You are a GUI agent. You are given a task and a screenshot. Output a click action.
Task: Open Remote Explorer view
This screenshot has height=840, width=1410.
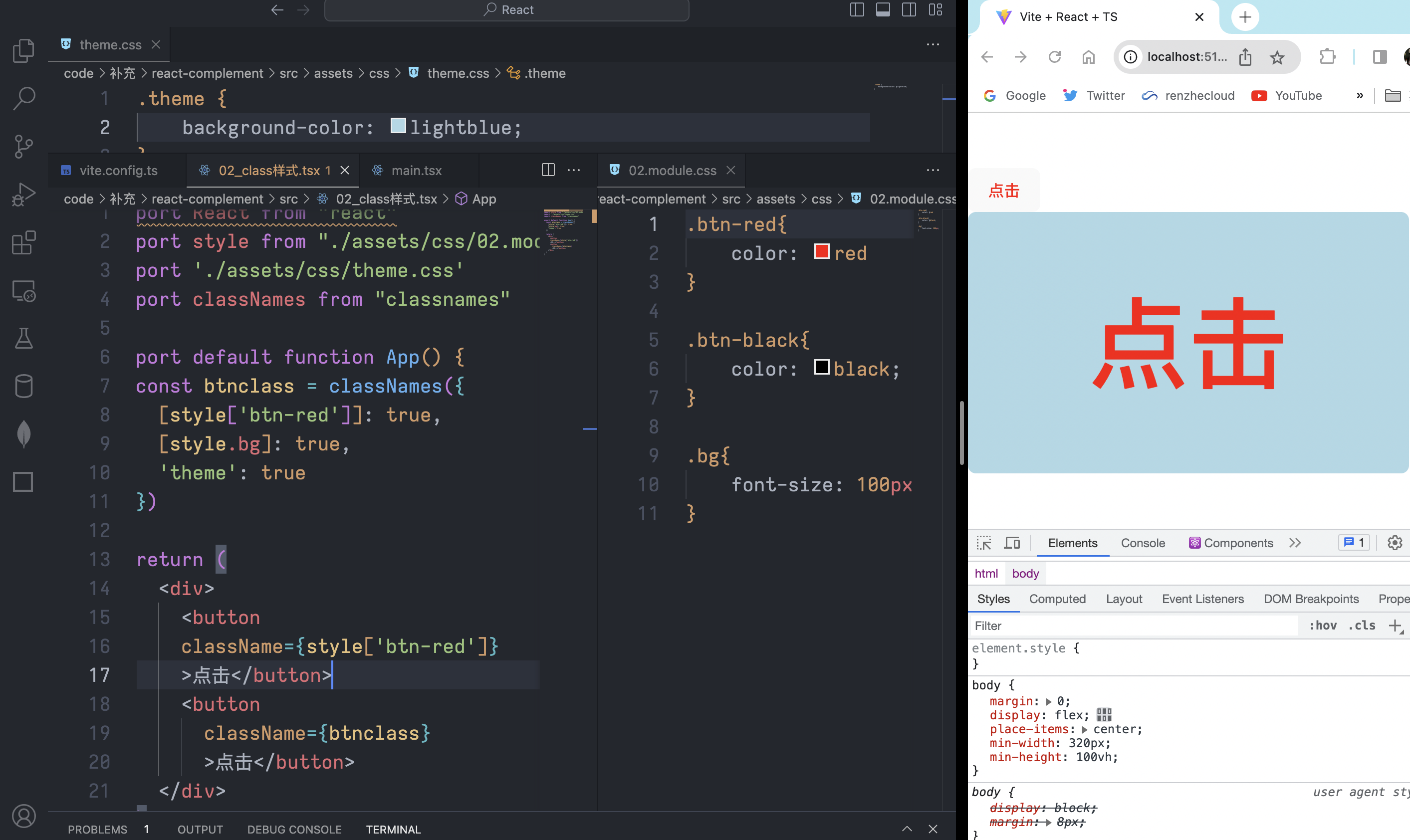(x=23, y=291)
